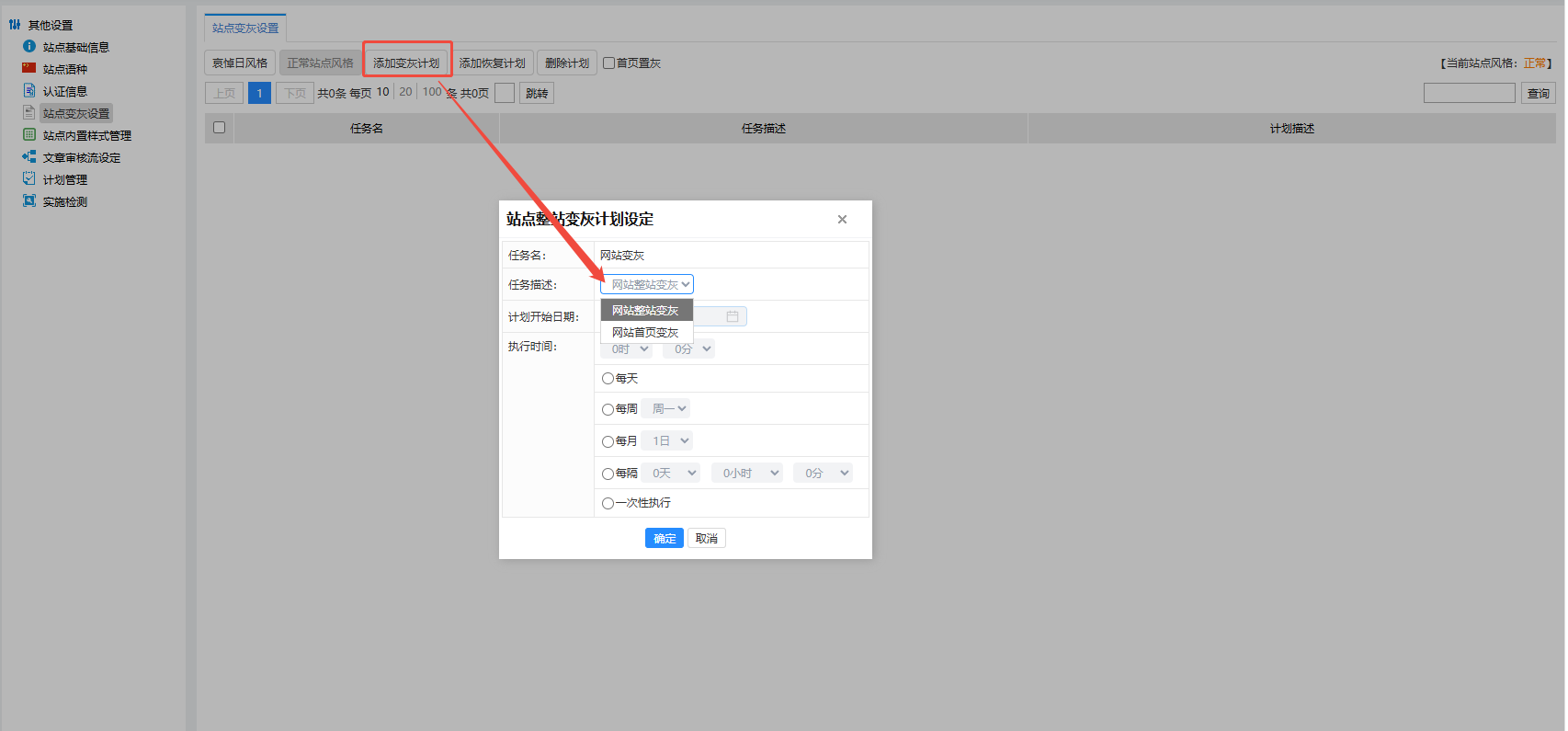Screen dimensions: 1568x731
Task: Switch to the 站点变灰设置 tab
Action: pos(245,28)
